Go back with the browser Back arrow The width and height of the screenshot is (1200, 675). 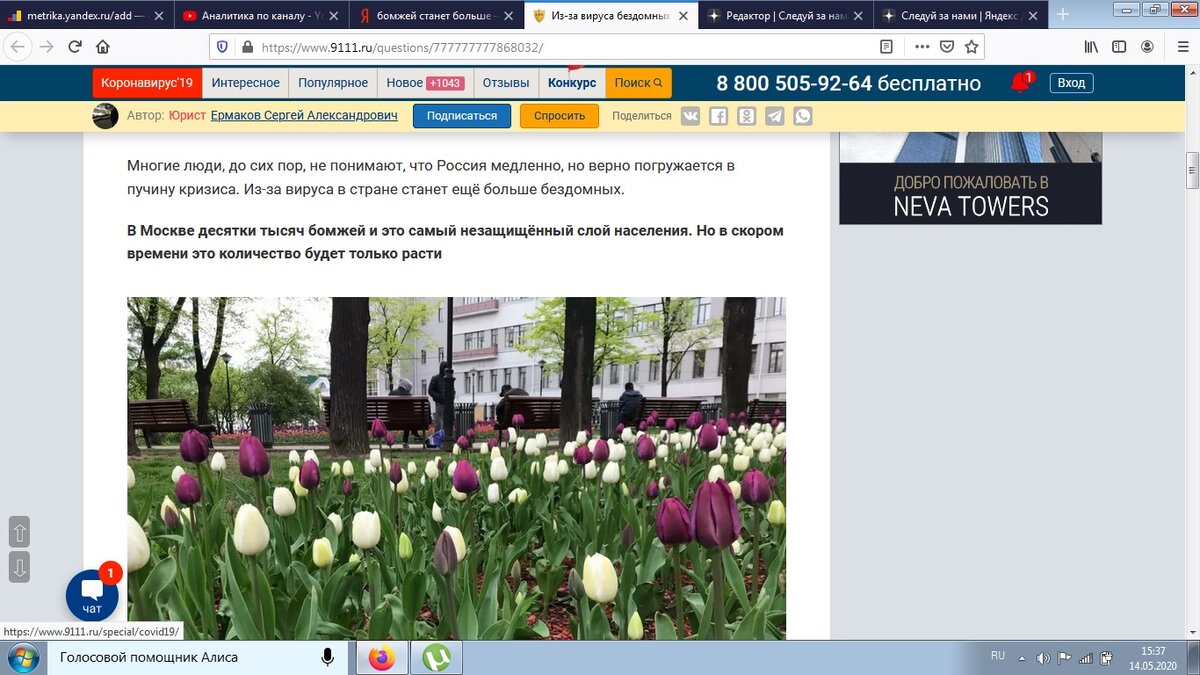(x=18, y=47)
